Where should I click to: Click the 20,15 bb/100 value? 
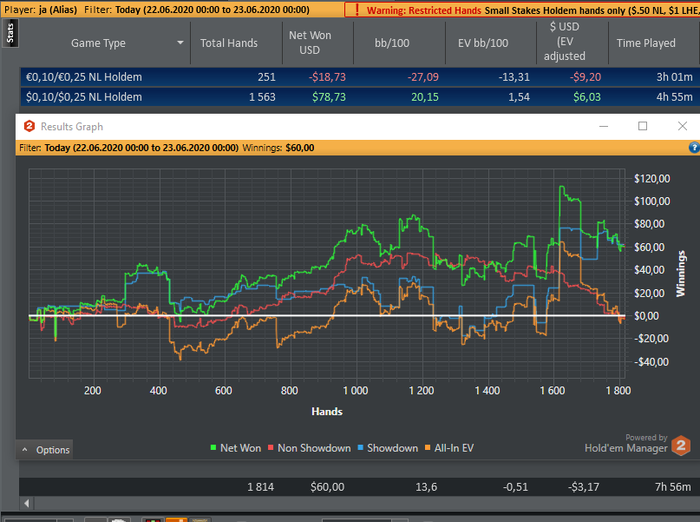(425, 97)
